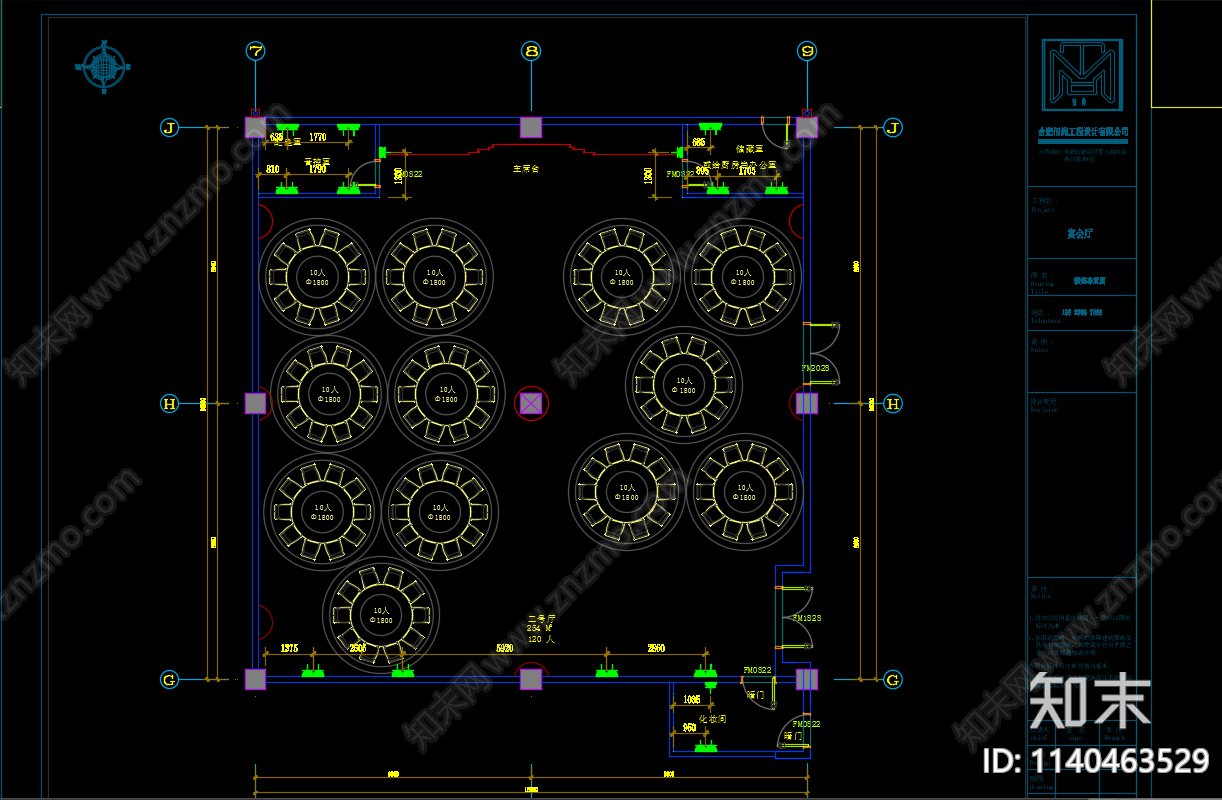Select the red-circled center column symbol

[531, 403]
